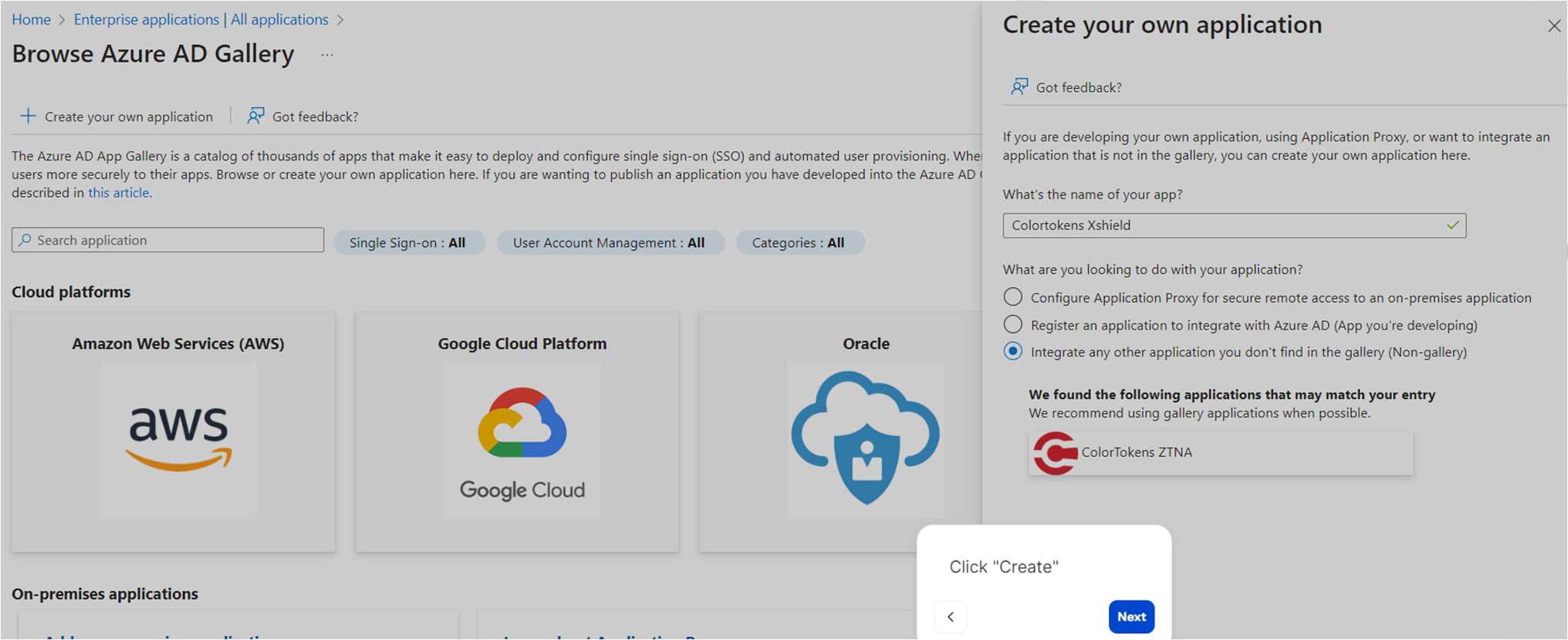Select Configure Application Proxy radio option
This screenshot has height=640, width=1568.
[x=1012, y=297]
